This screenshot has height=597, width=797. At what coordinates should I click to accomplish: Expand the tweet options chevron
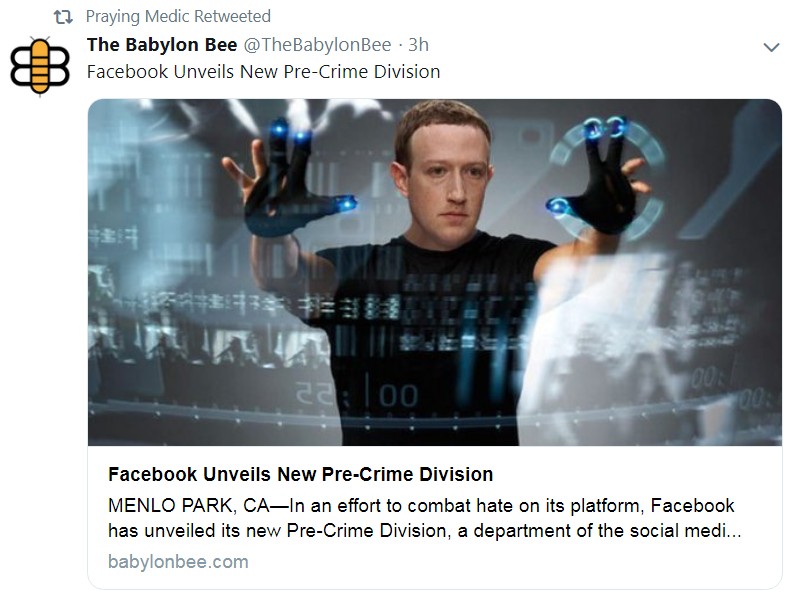(x=771, y=47)
